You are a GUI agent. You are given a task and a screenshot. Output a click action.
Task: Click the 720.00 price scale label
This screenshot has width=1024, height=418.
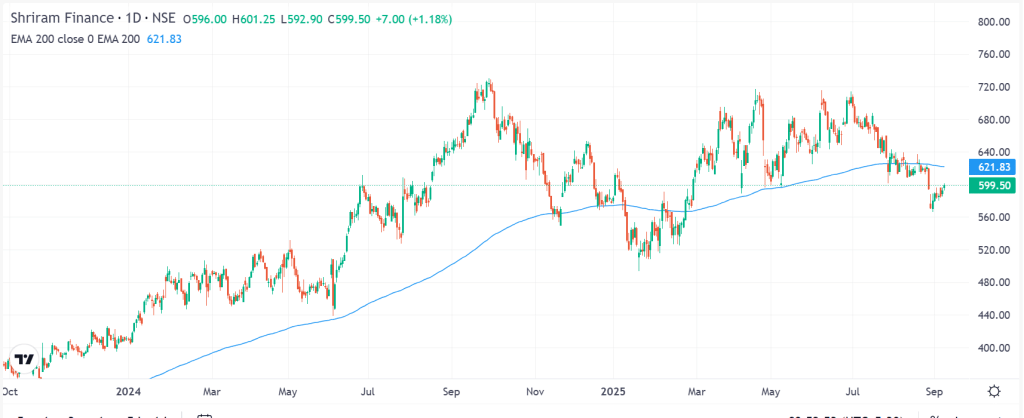995,87
